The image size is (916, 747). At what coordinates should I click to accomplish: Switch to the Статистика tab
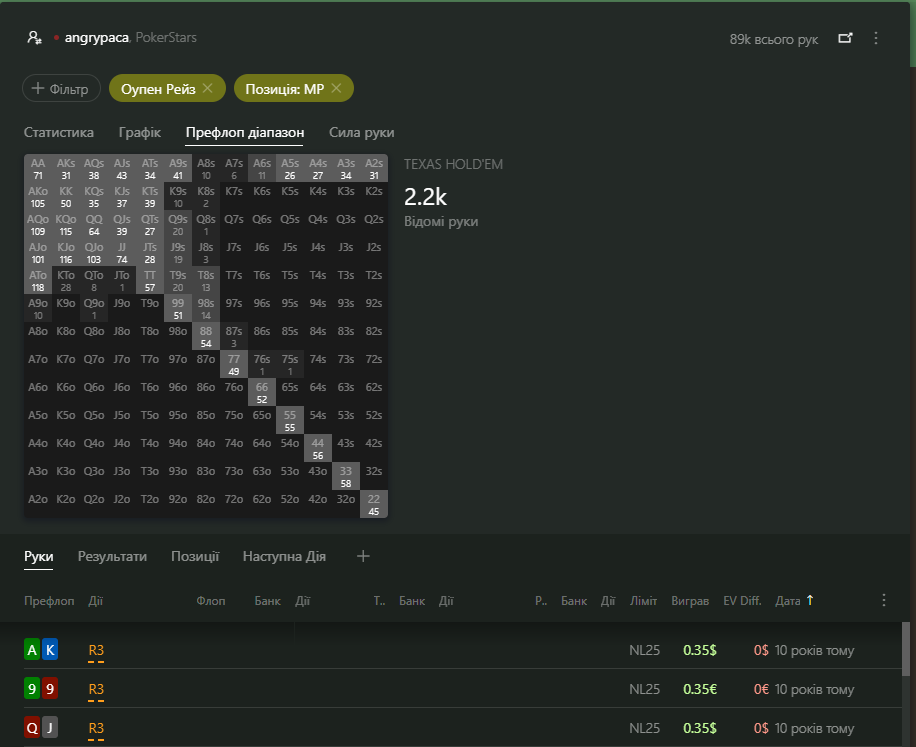click(x=58, y=133)
